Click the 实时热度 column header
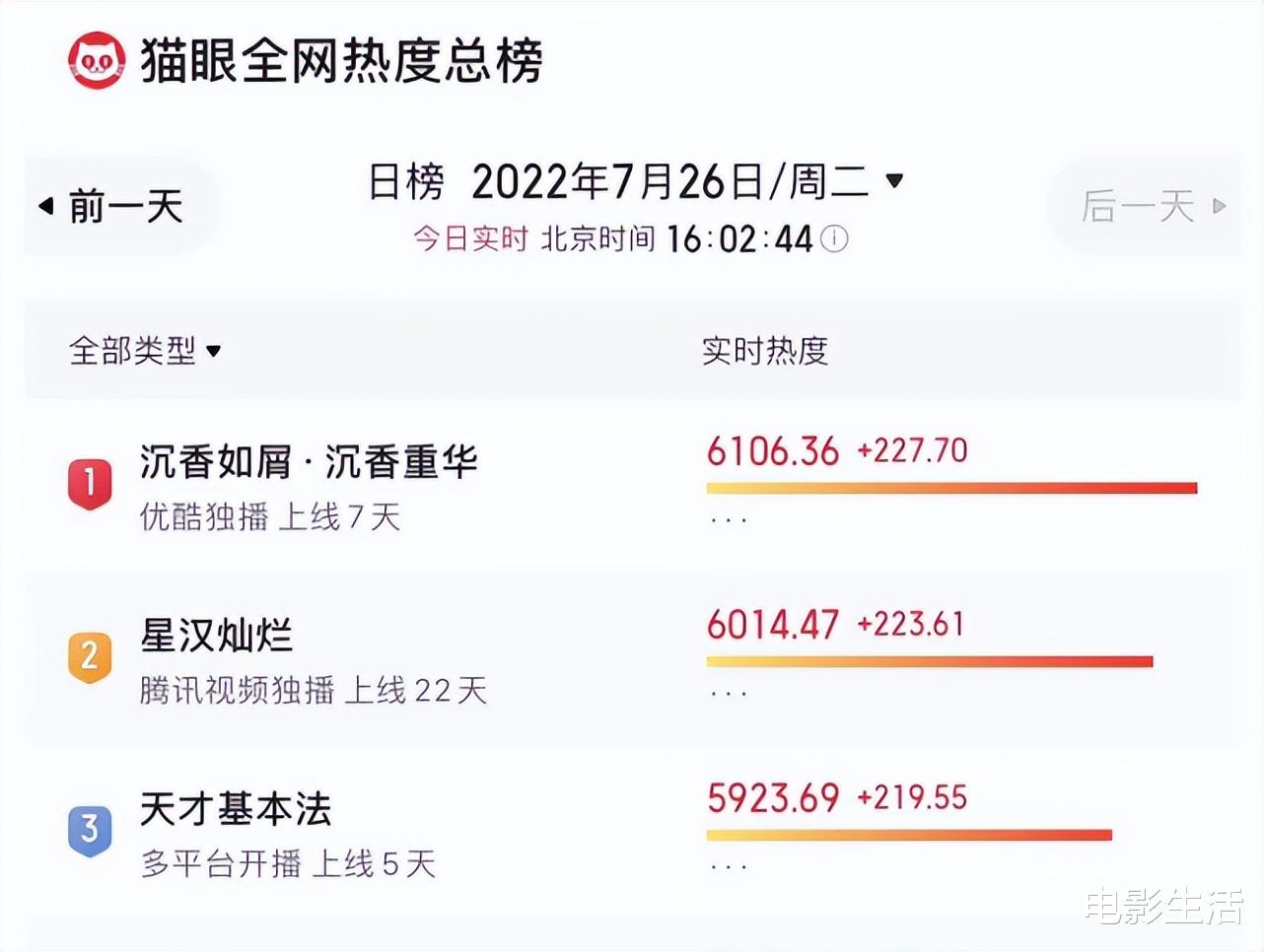This screenshot has width=1264, height=952. coord(765,351)
